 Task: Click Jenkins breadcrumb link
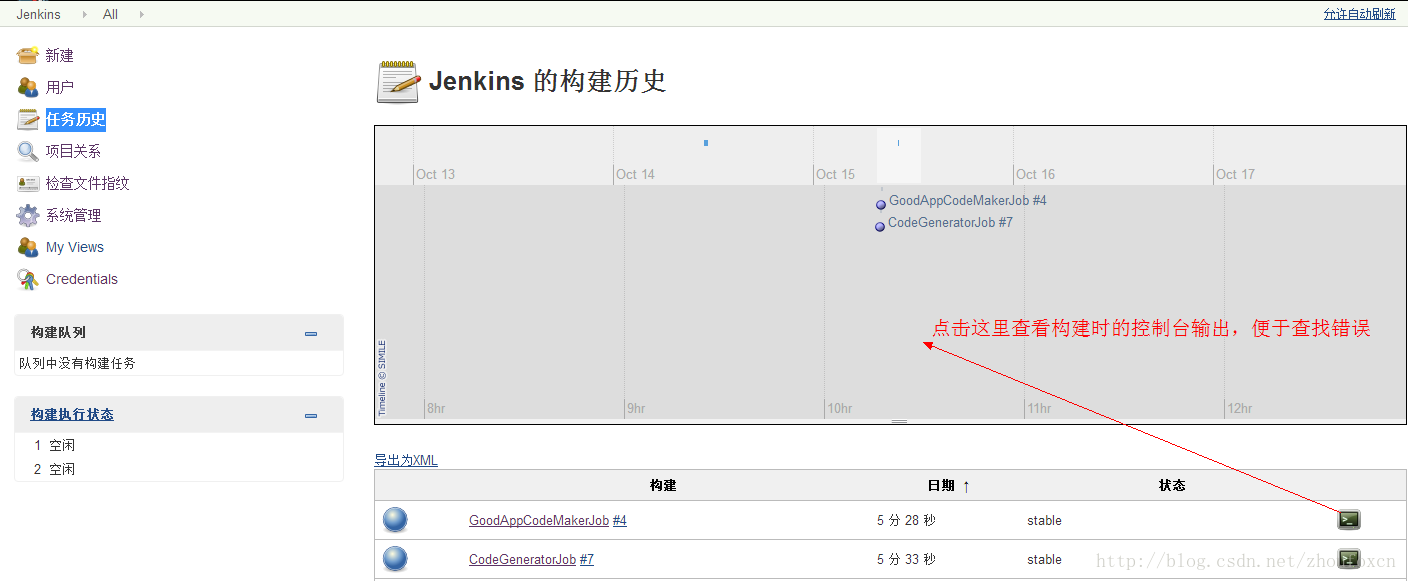click(x=39, y=14)
